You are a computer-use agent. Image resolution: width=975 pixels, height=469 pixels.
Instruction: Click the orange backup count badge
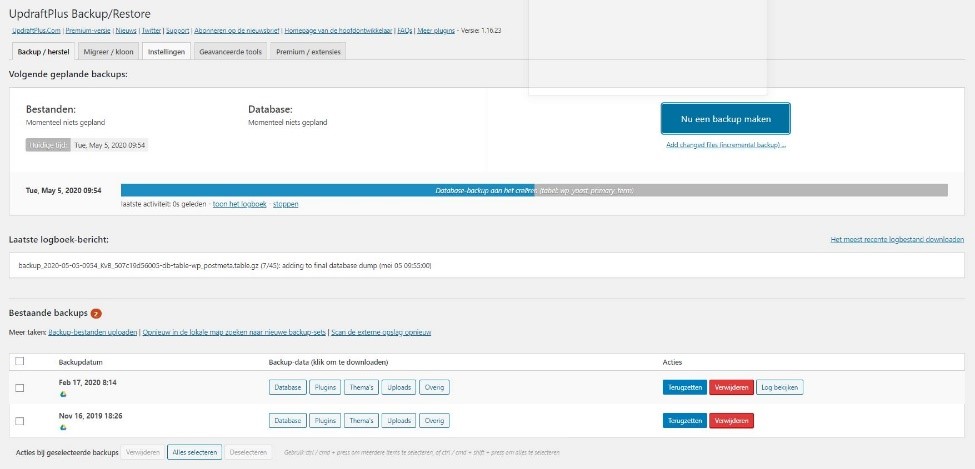(96, 313)
